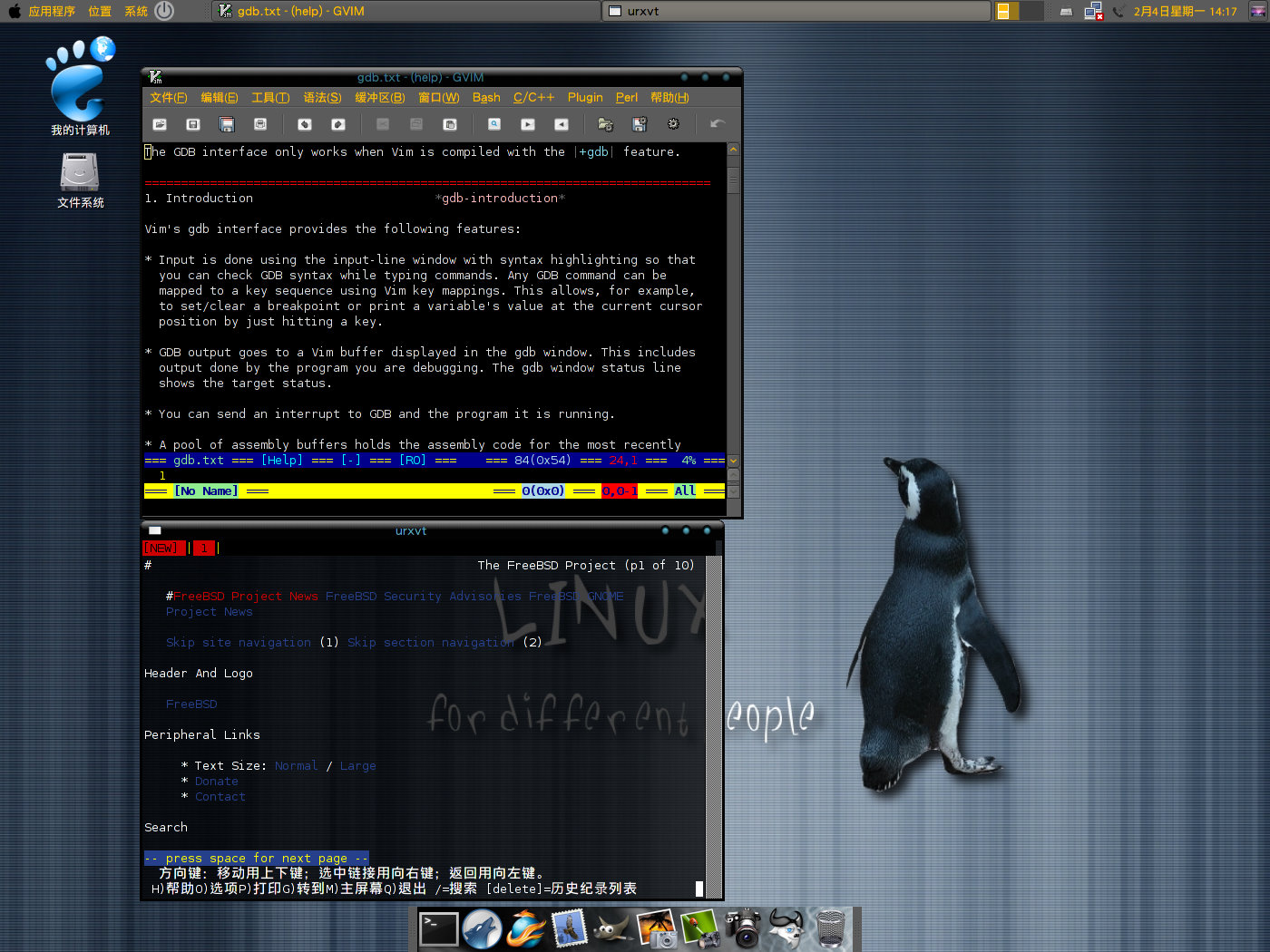This screenshot has height=952, width=1270.
Task: Click Print icon in GVIM toolbar
Action: click(x=260, y=124)
